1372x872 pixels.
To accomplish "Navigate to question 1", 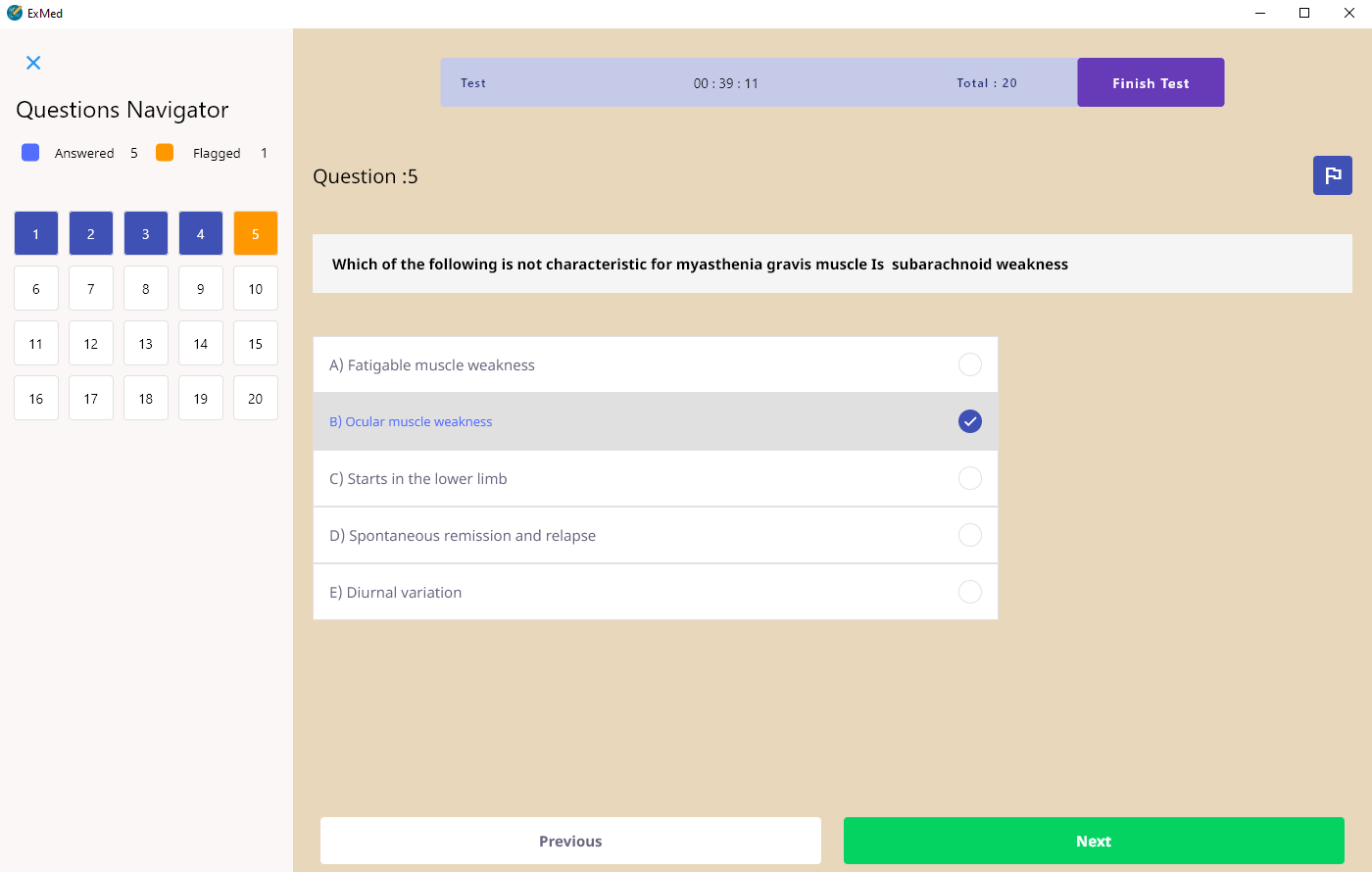I will pyautogui.click(x=35, y=232).
